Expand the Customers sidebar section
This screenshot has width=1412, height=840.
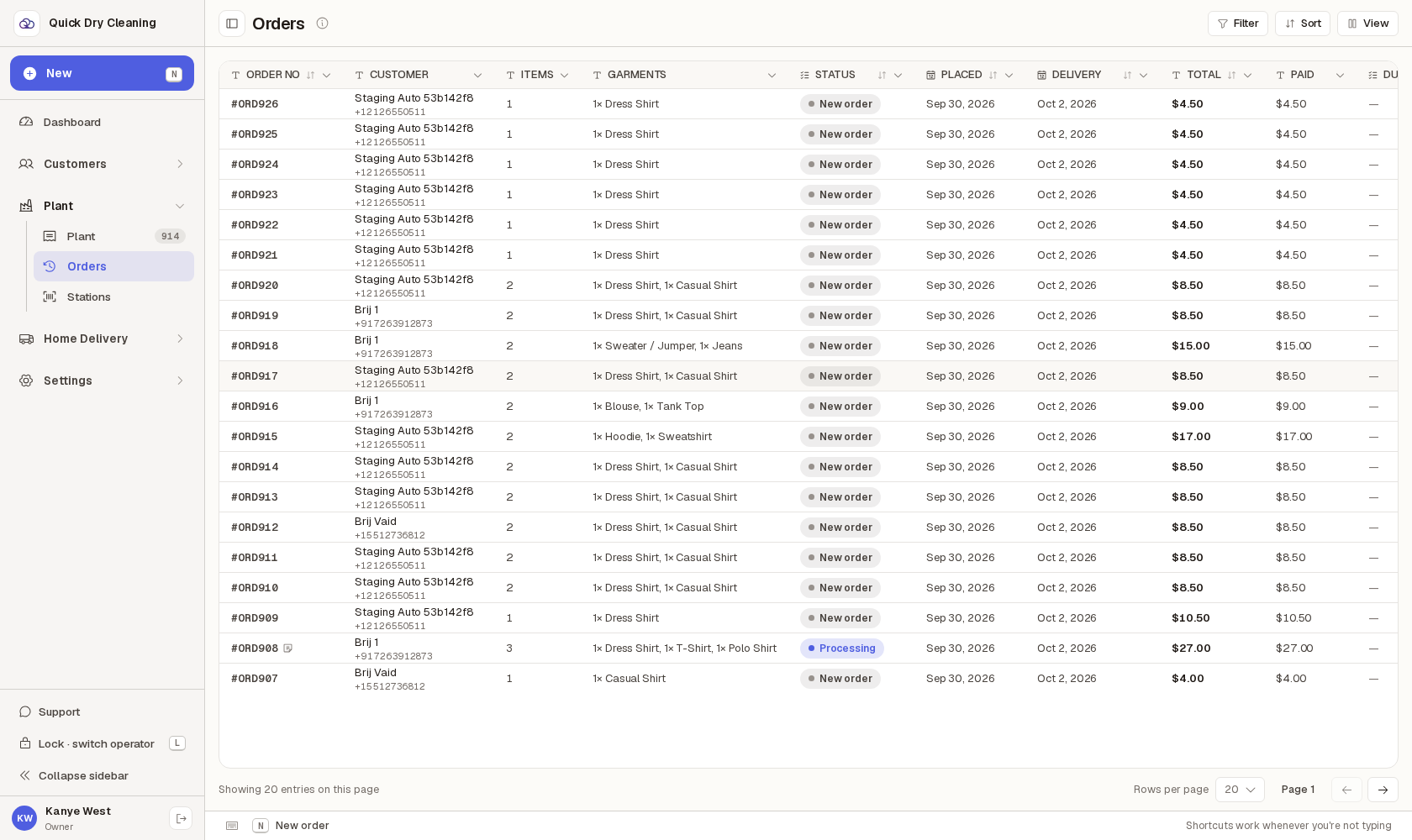pyautogui.click(x=102, y=164)
